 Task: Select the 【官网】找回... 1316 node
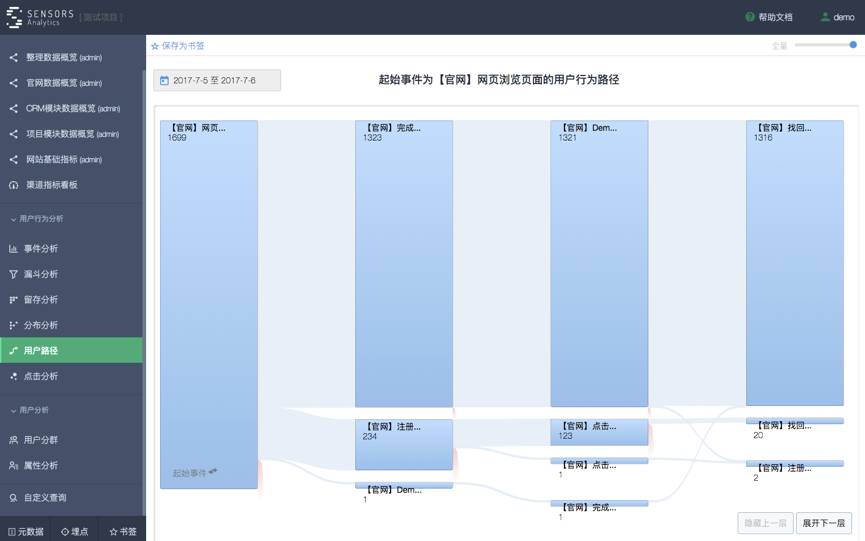[795, 263]
